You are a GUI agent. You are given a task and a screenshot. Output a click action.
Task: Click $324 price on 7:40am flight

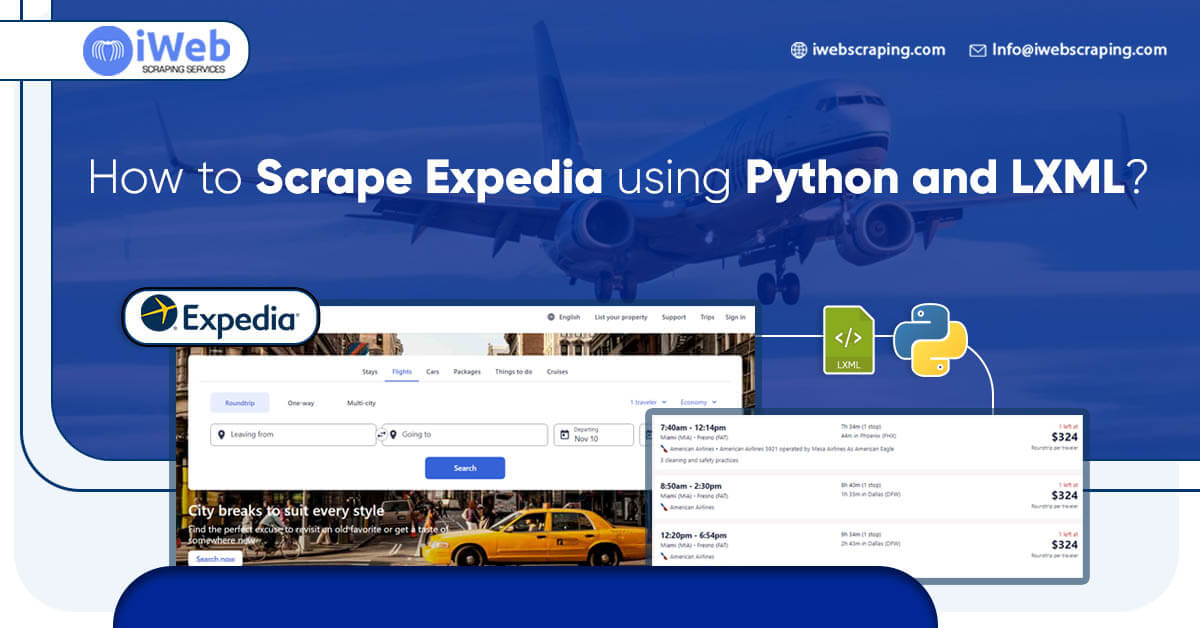coord(1064,437)
